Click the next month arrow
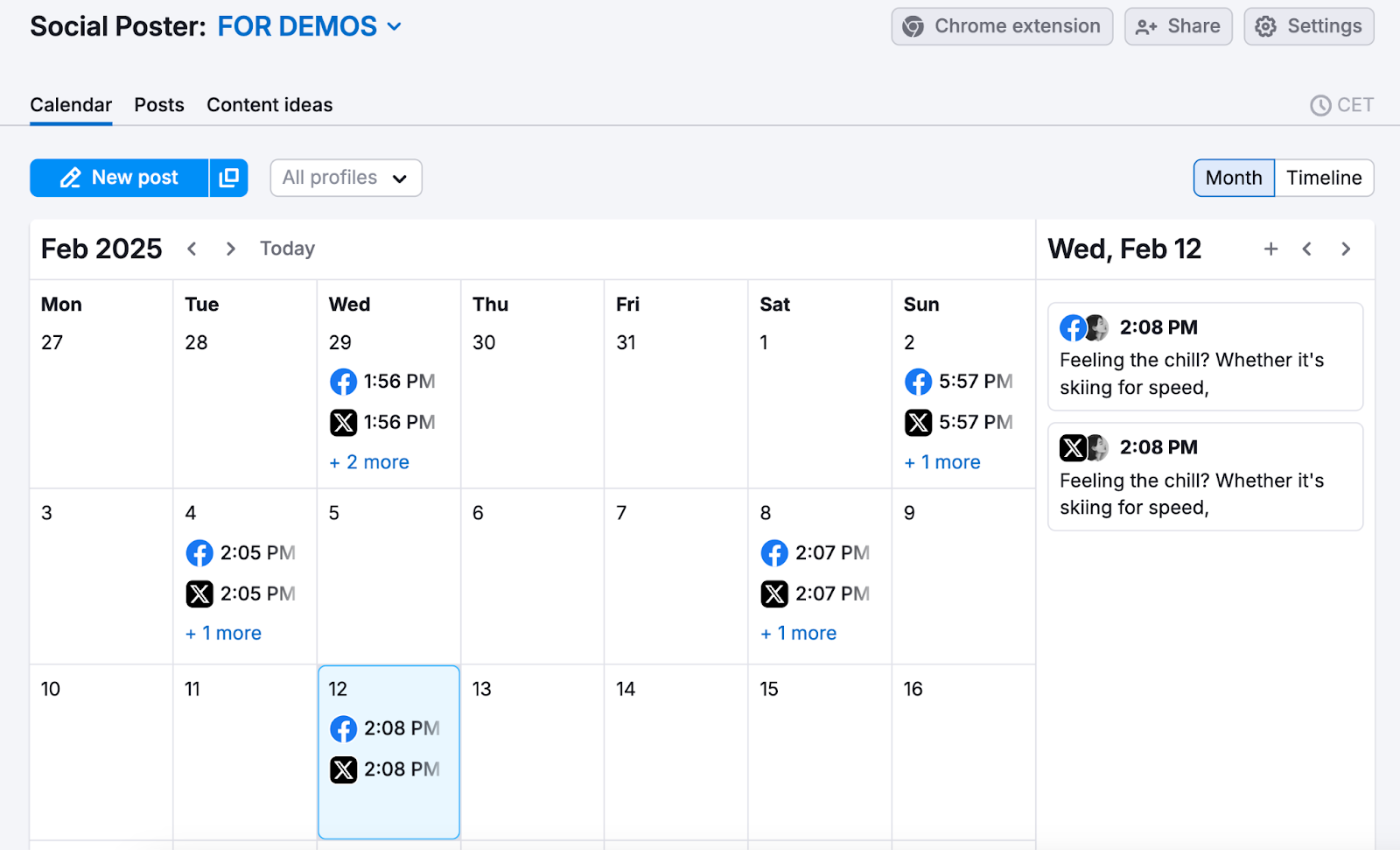 230,249
